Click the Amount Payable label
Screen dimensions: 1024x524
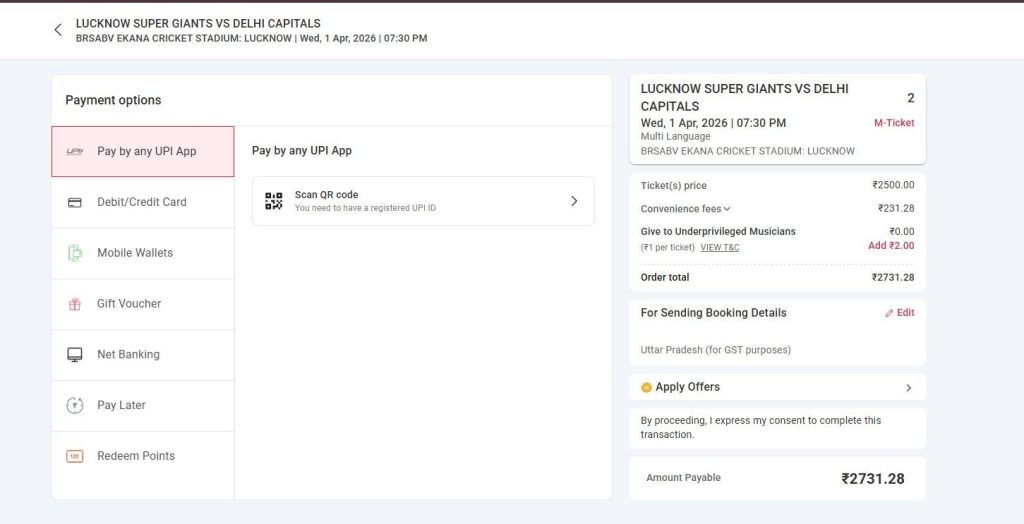pos(683,478)
